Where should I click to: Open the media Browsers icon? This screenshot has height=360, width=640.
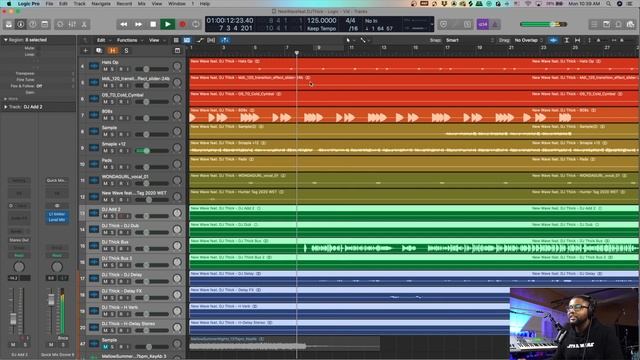[630, 24]
